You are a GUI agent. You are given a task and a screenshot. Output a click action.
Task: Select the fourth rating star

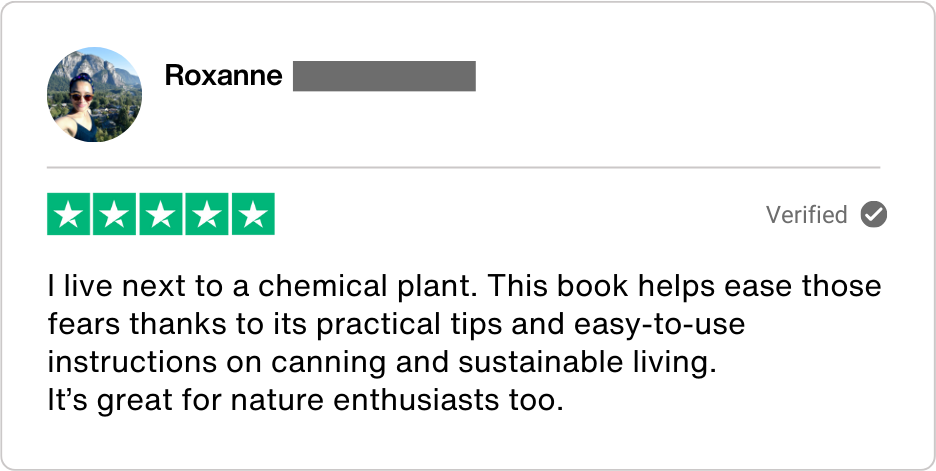[x=207, y=214]
